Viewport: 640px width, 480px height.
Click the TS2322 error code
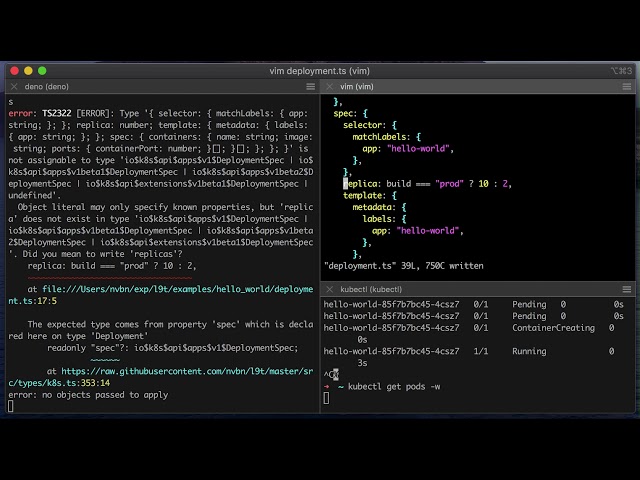pos(57,113)
